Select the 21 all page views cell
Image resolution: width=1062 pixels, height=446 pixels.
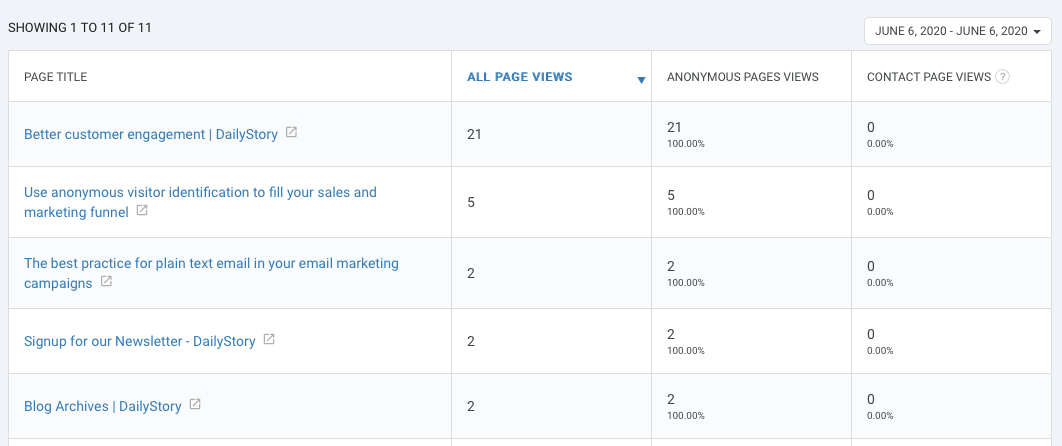[x=551, y=134]
